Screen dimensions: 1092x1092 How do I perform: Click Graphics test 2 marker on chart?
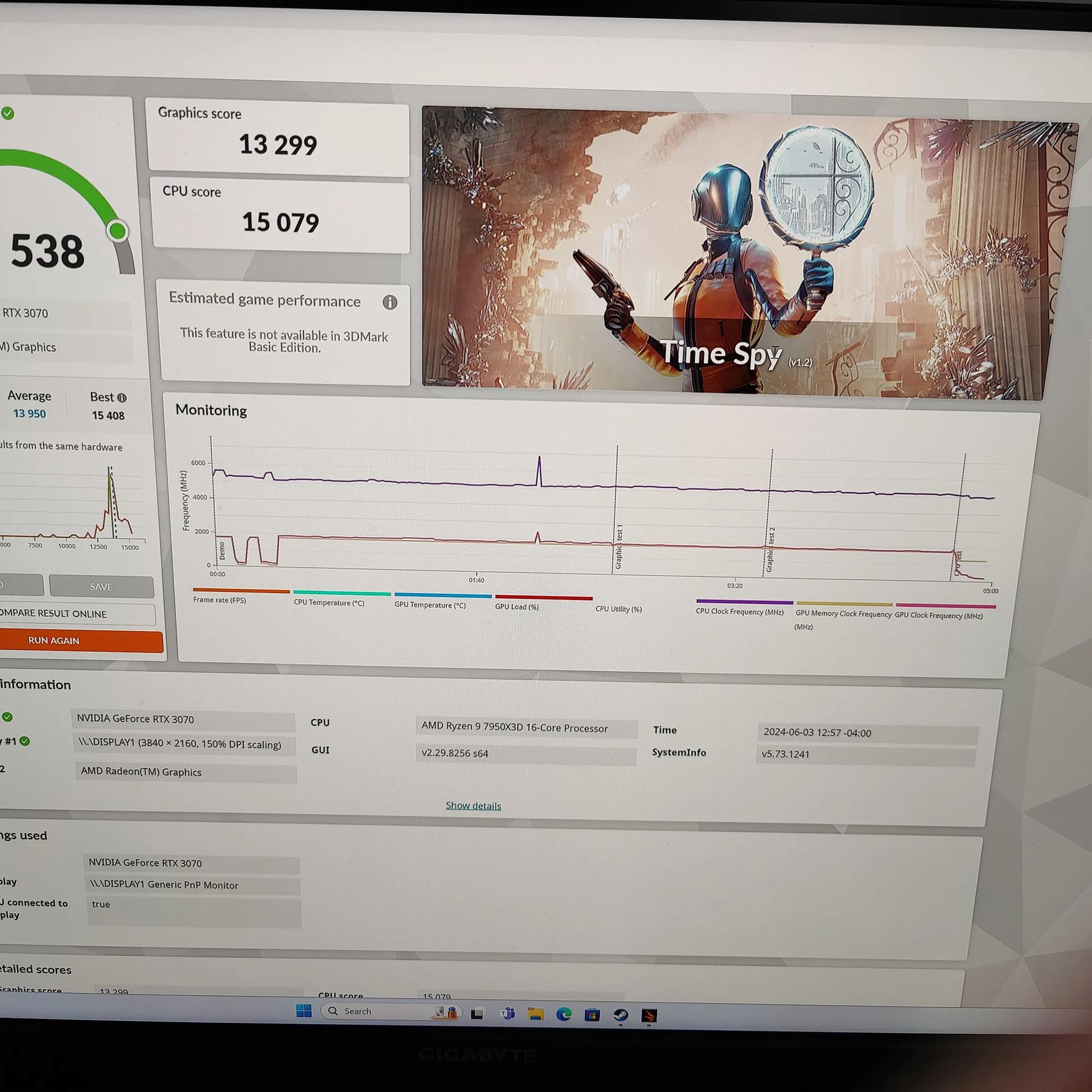click(770, 549)
